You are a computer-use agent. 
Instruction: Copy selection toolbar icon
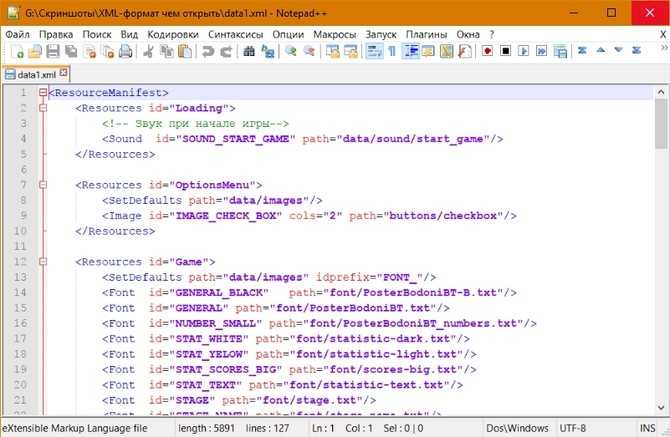click(x=167, y=52)
